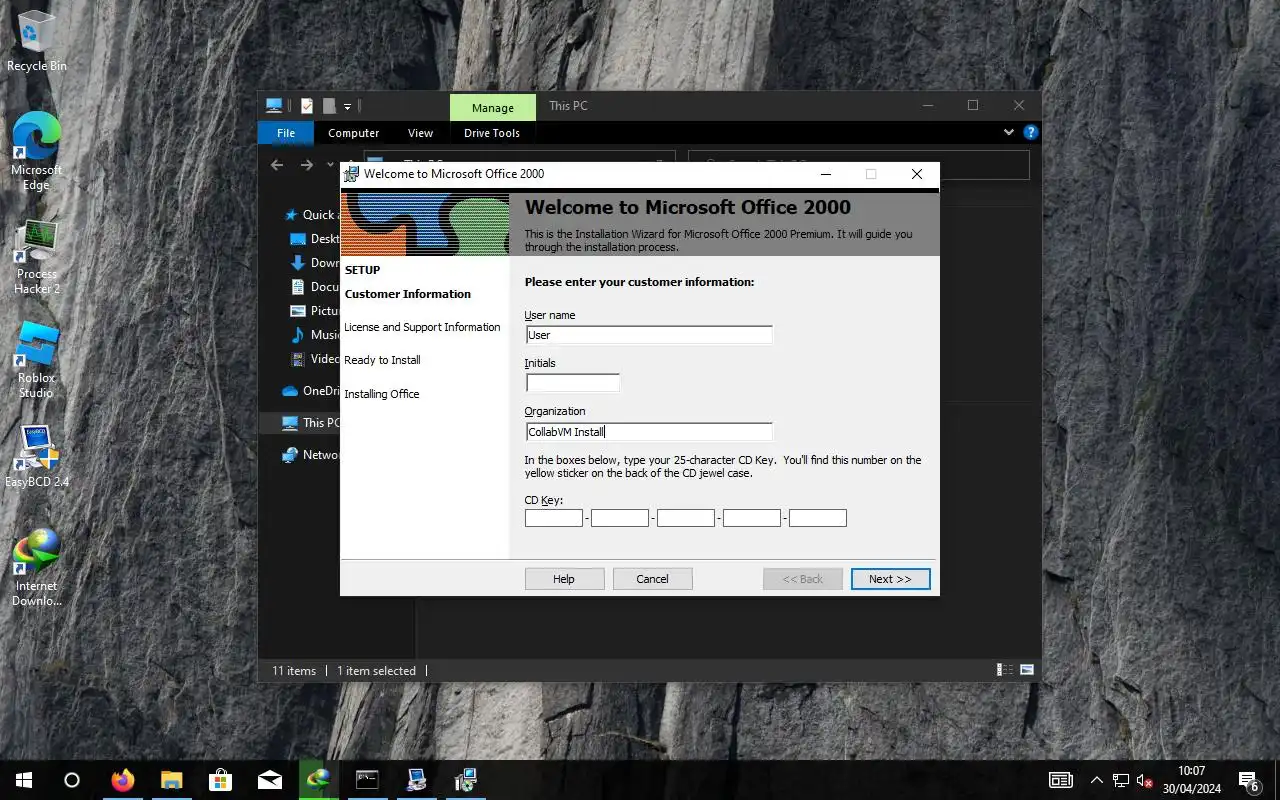Select Downloads in Explorer sidebar
The height and width of the screenshot is (800, 1280).
tap(314, 263)
